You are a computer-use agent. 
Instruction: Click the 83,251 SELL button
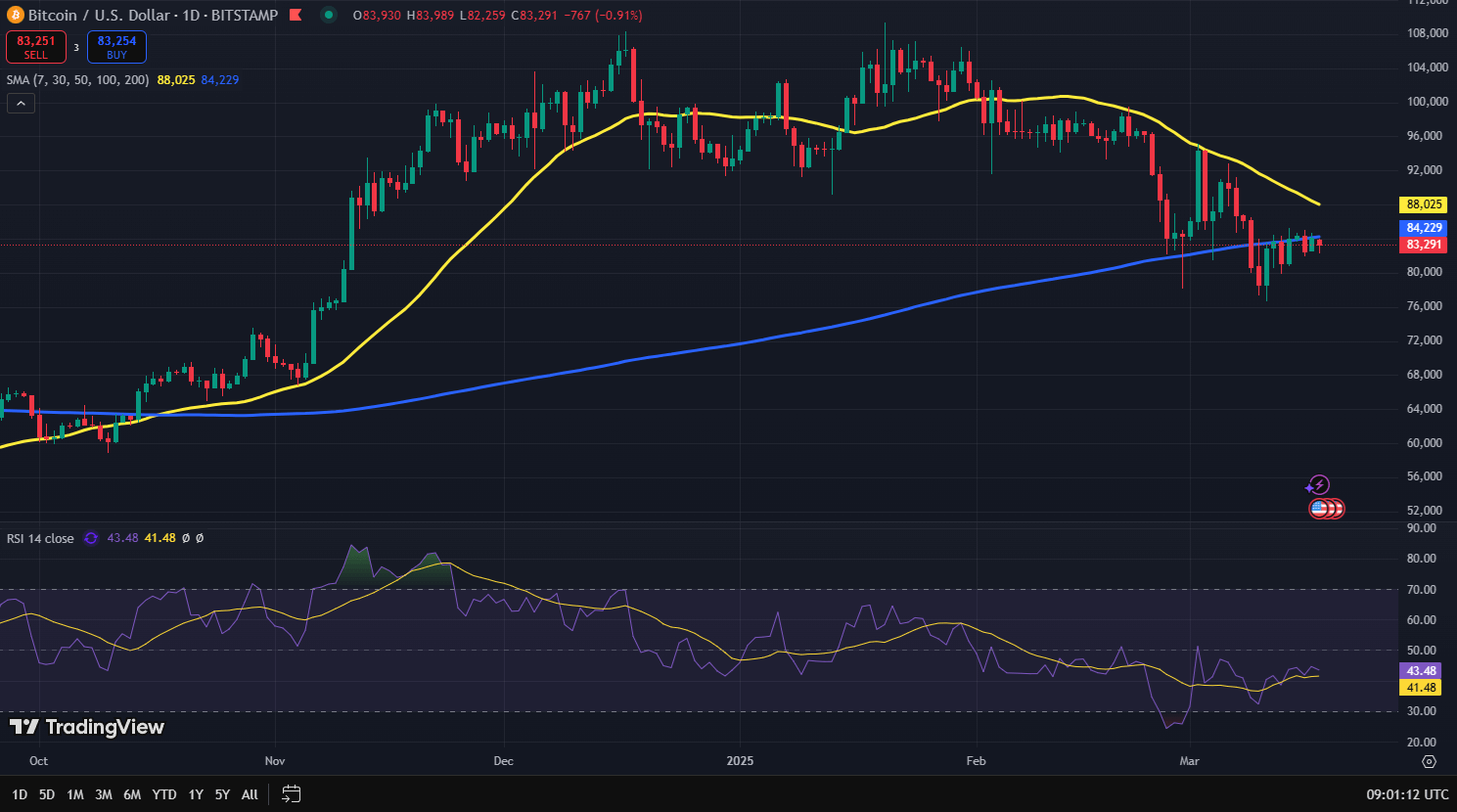point(35,46)
